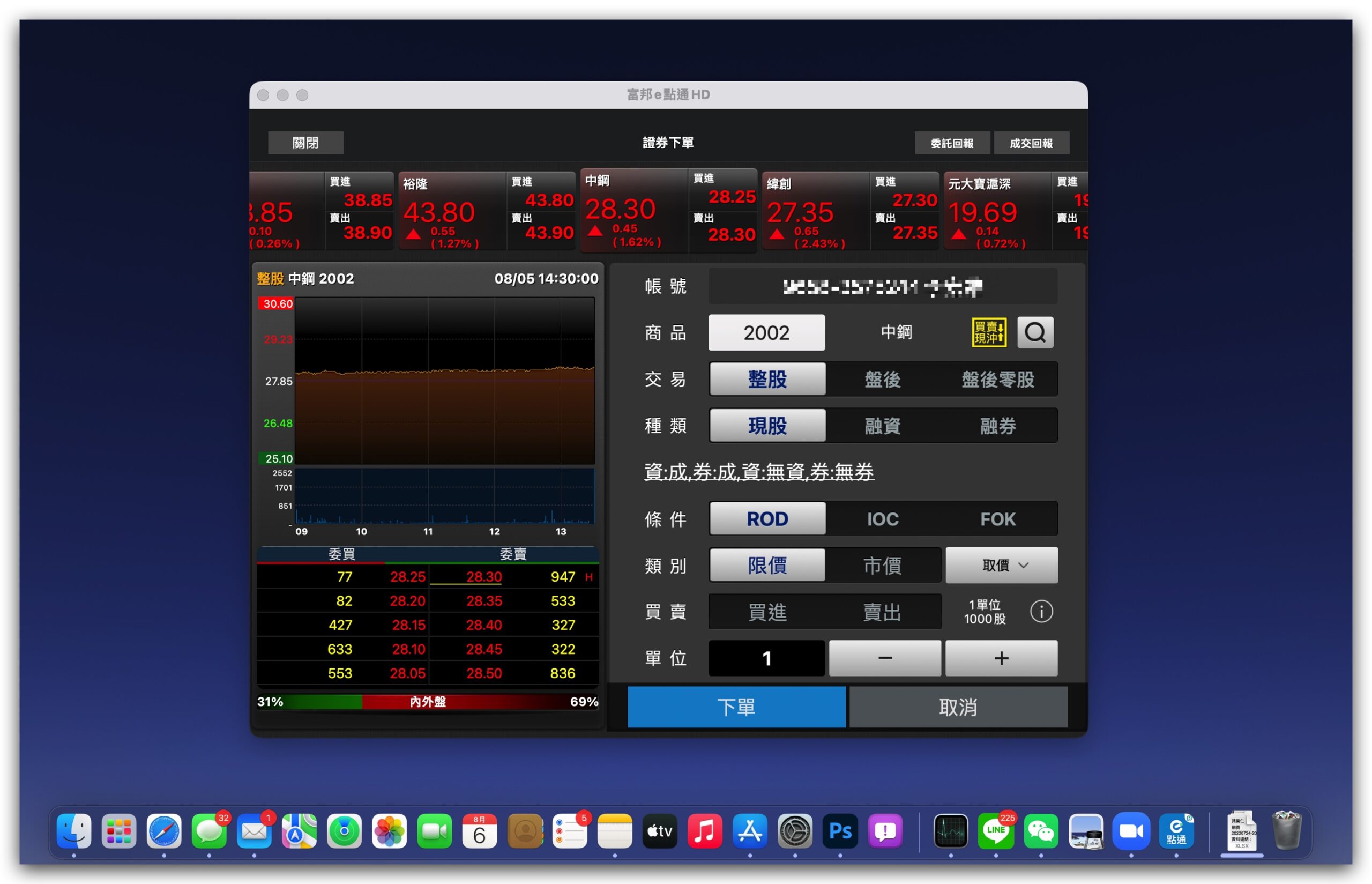Image resolution: width=1372 pixels, height=884 pixels.
Task: Expand the 取價 price dropdown
Action: coord(1001,566)
